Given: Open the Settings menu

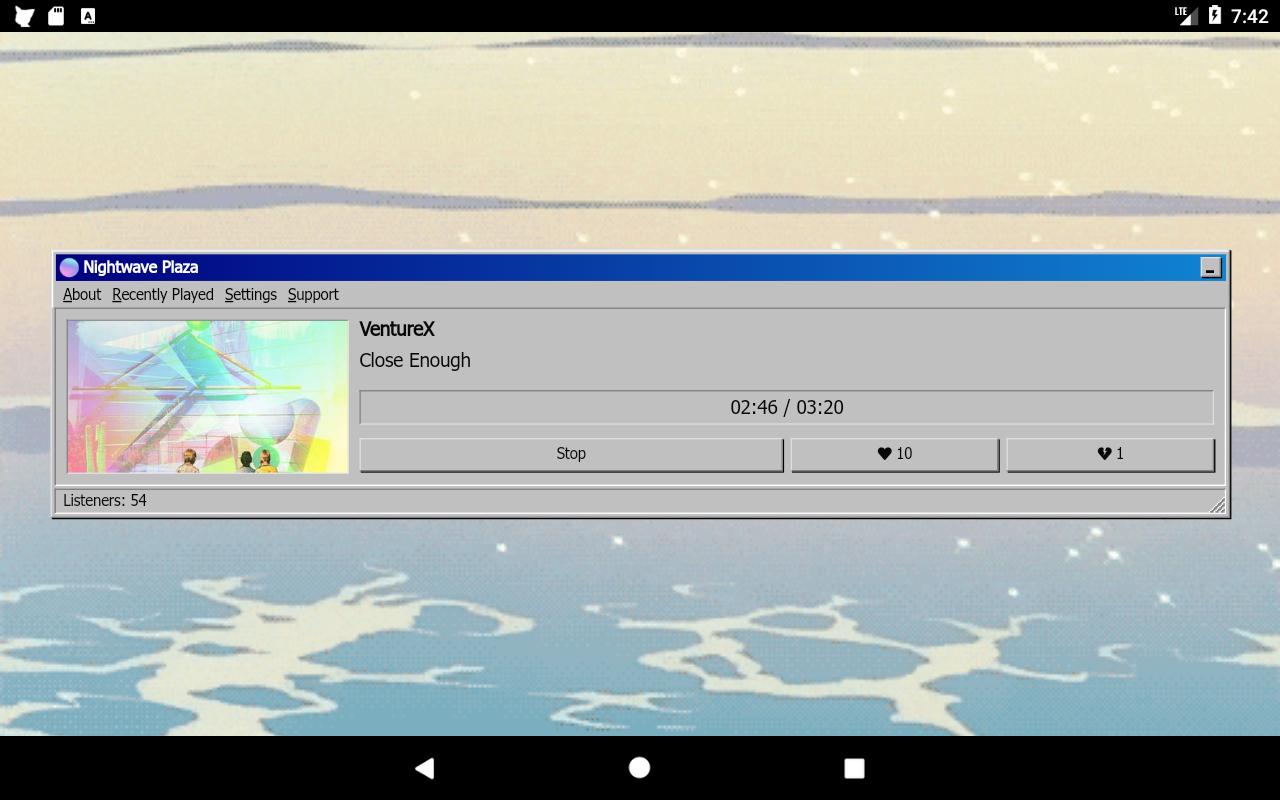Looking at the screenshot, I should (251, 294).
